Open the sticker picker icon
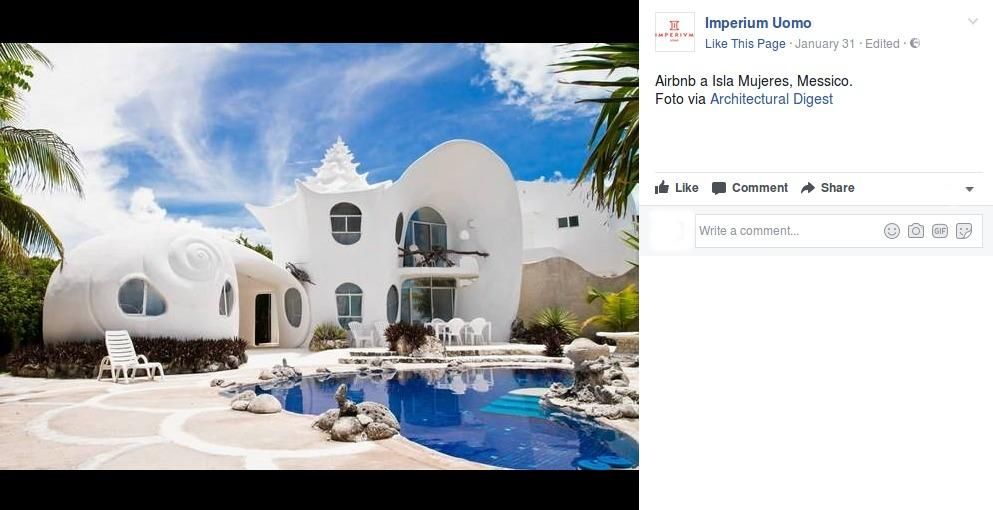 point(964,231)
